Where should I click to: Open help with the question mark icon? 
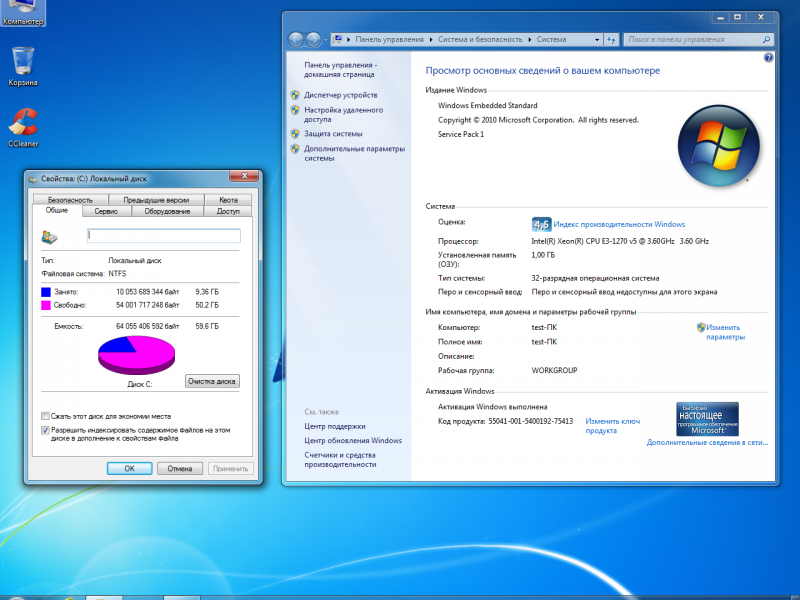[x=768, y=58]
